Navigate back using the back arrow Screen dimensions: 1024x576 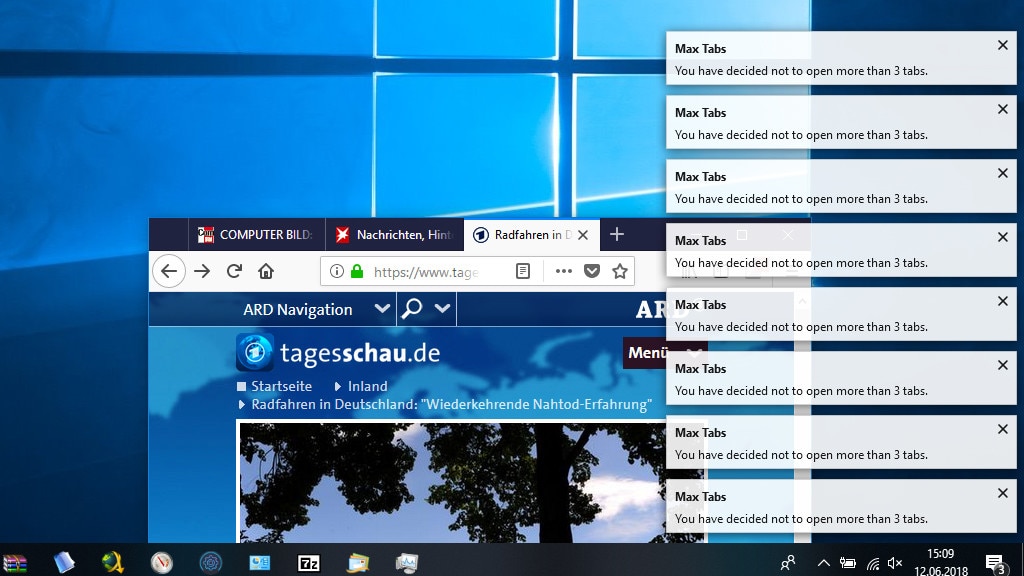tap(169, 271)
